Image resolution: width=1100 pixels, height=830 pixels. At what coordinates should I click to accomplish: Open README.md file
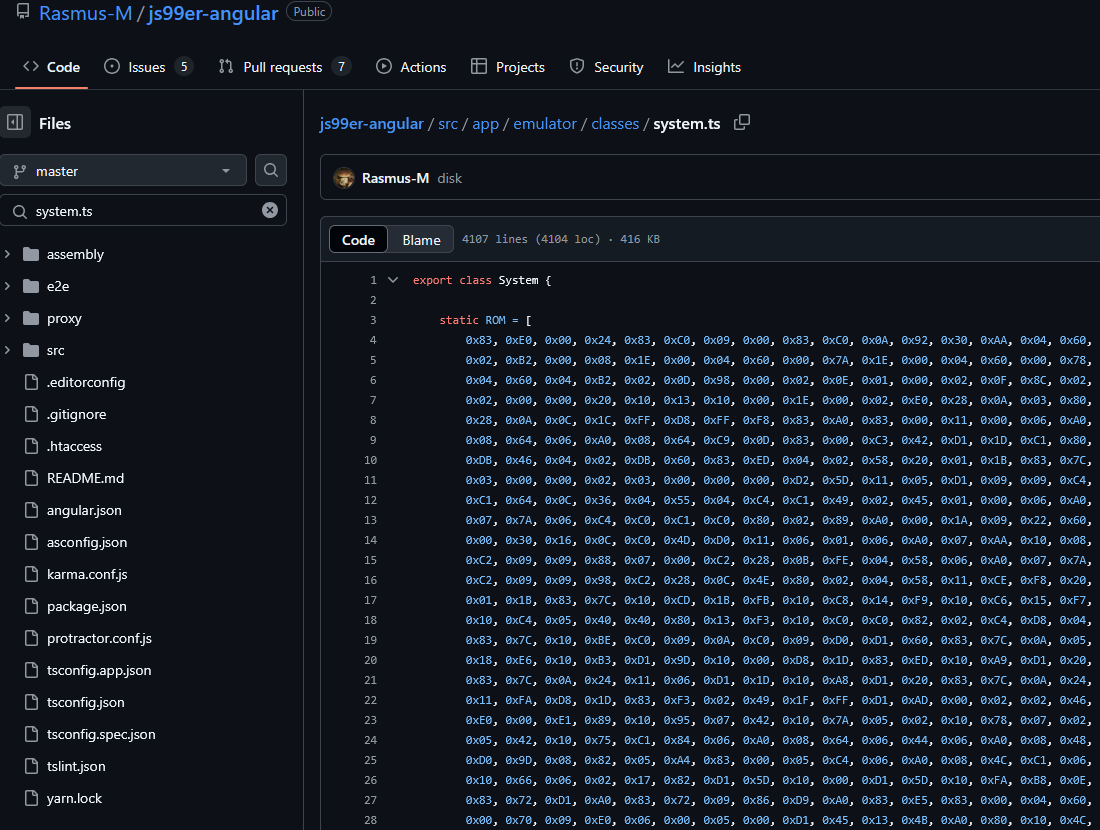tap(85, 478)
